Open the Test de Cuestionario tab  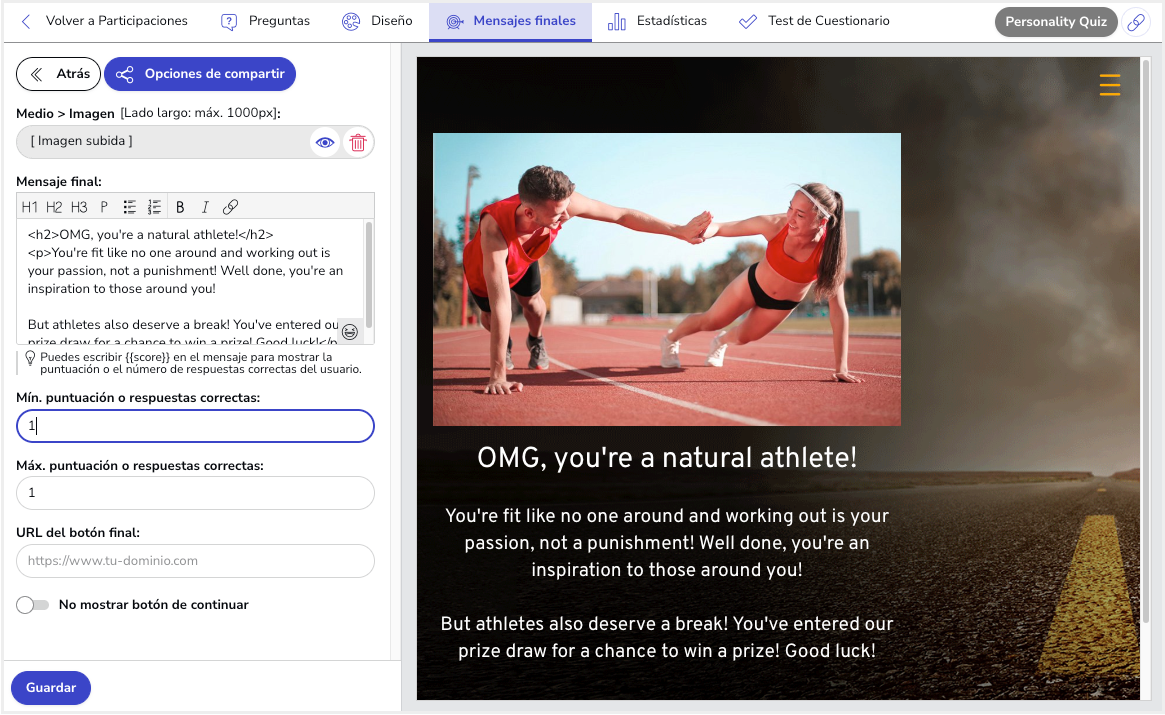pyautogui.click(x=814, y=22)
